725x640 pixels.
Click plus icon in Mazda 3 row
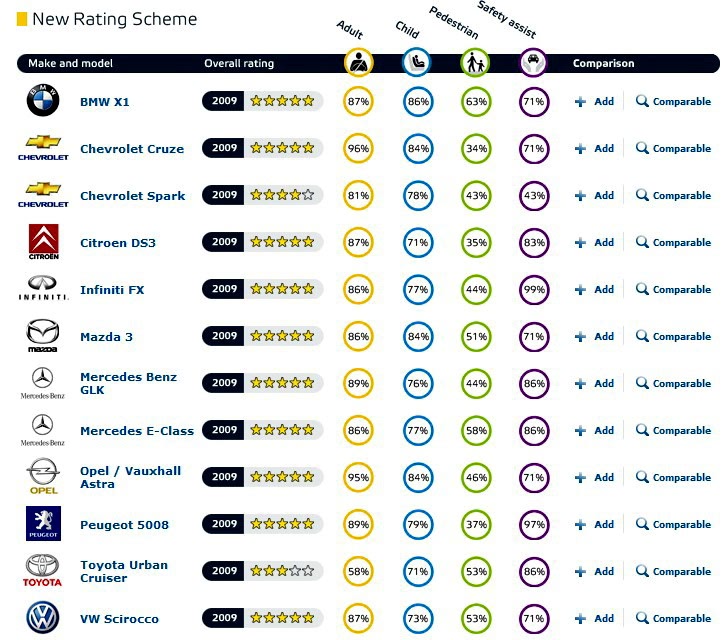580,337
